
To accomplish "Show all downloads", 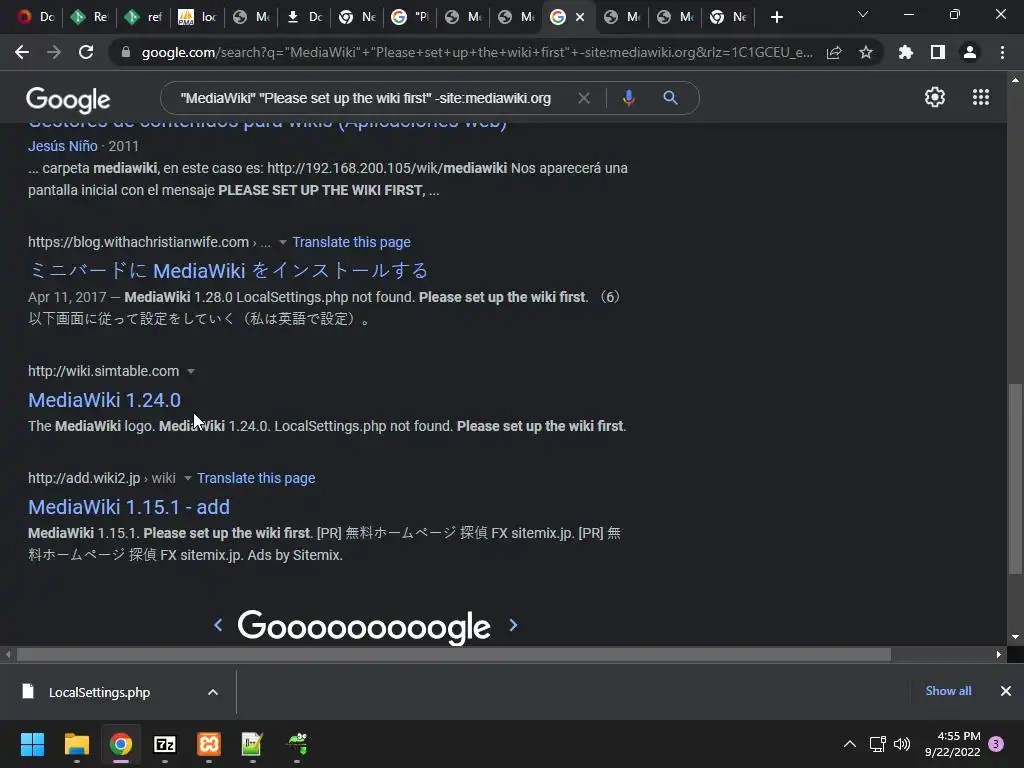I will tap(948, 691).
